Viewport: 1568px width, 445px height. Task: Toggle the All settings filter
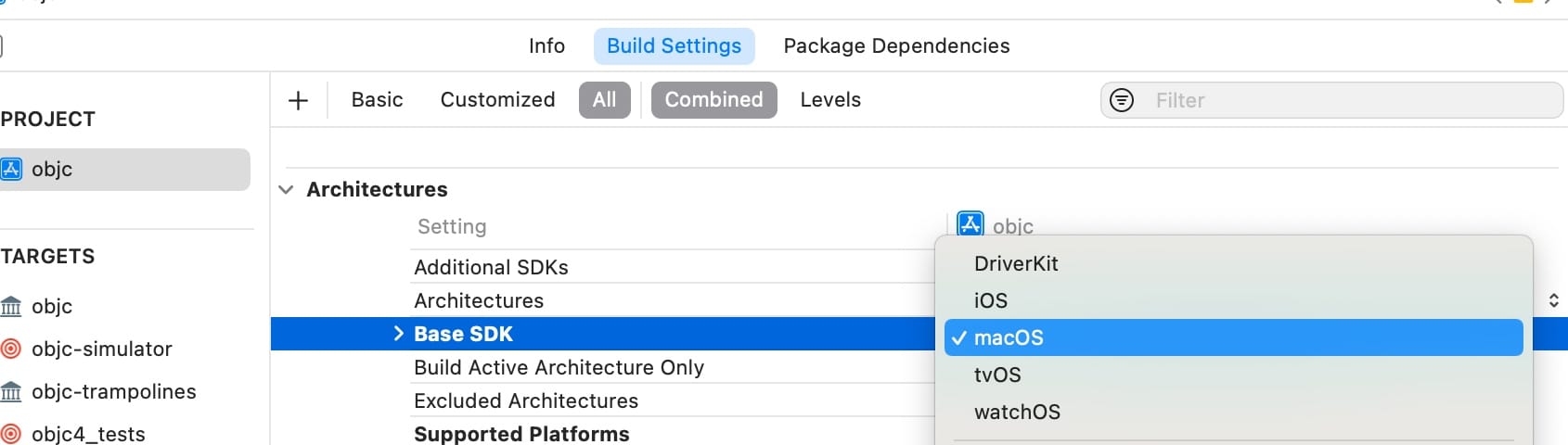tap(605, 100)
